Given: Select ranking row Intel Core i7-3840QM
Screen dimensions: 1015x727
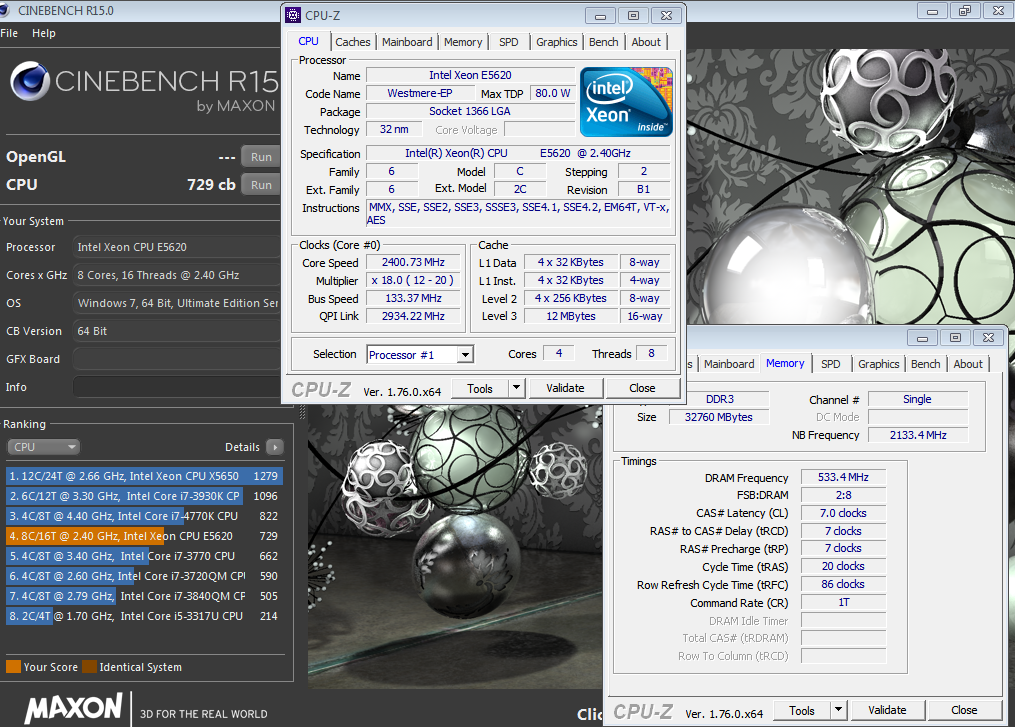Looking at the screenshot, I should pyautogui.click(x=144, y=596).
